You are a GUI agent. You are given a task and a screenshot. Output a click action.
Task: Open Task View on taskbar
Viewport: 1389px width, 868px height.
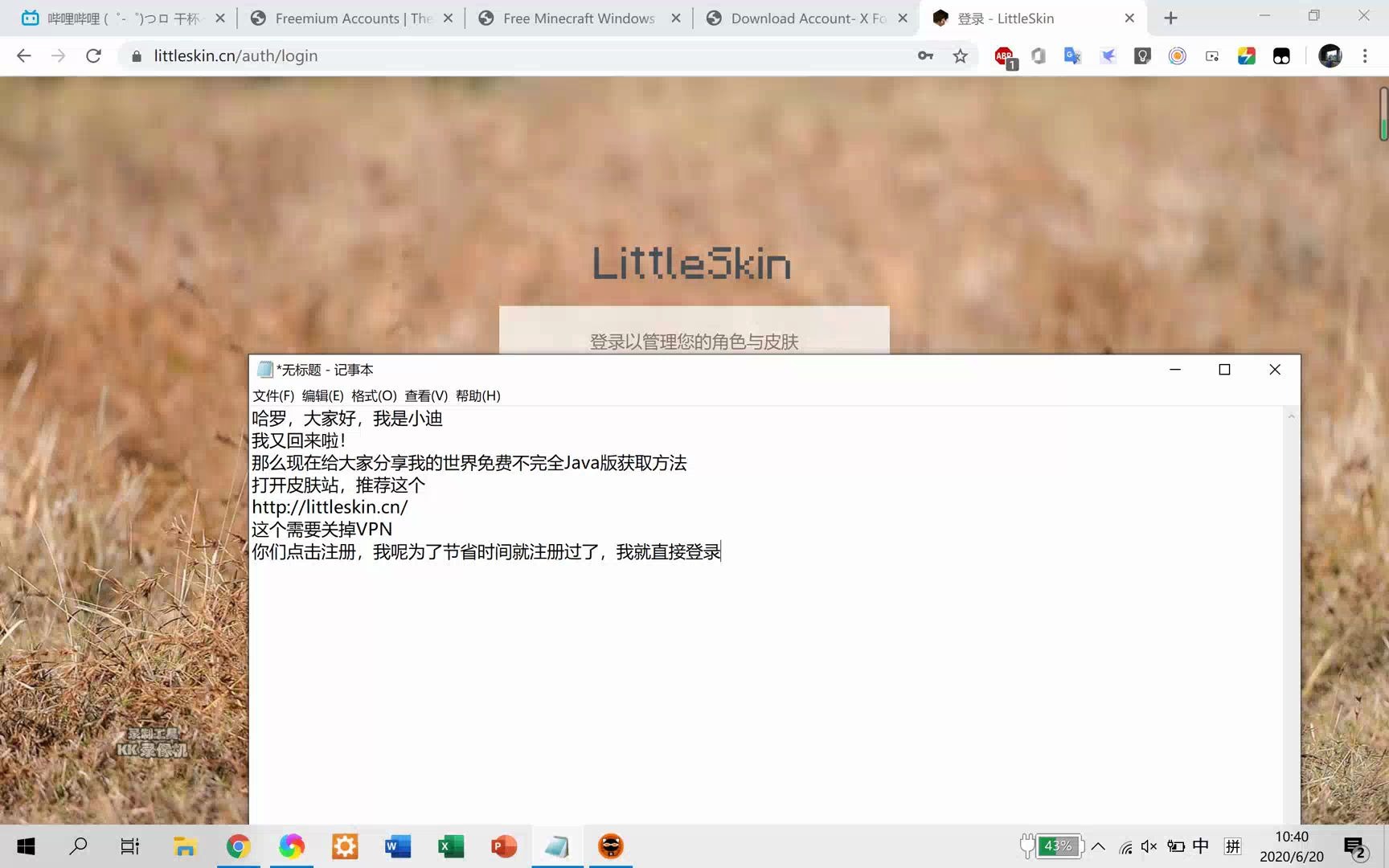click(x=129, y=846)
